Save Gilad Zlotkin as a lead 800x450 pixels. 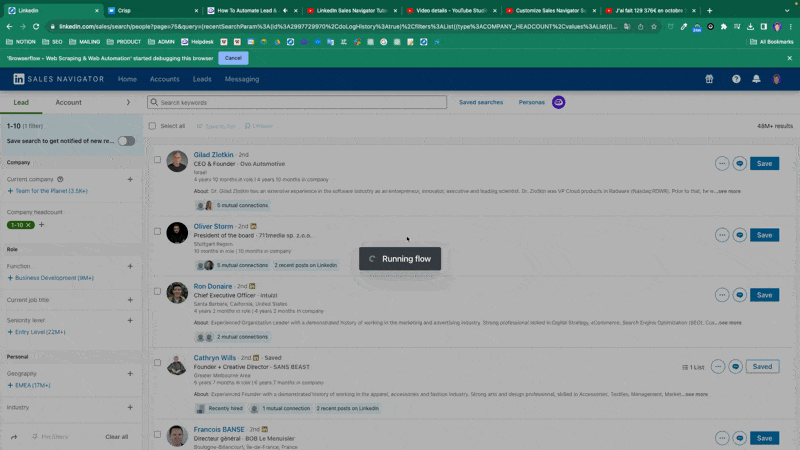pyautogui.click(x=764, y=163)
